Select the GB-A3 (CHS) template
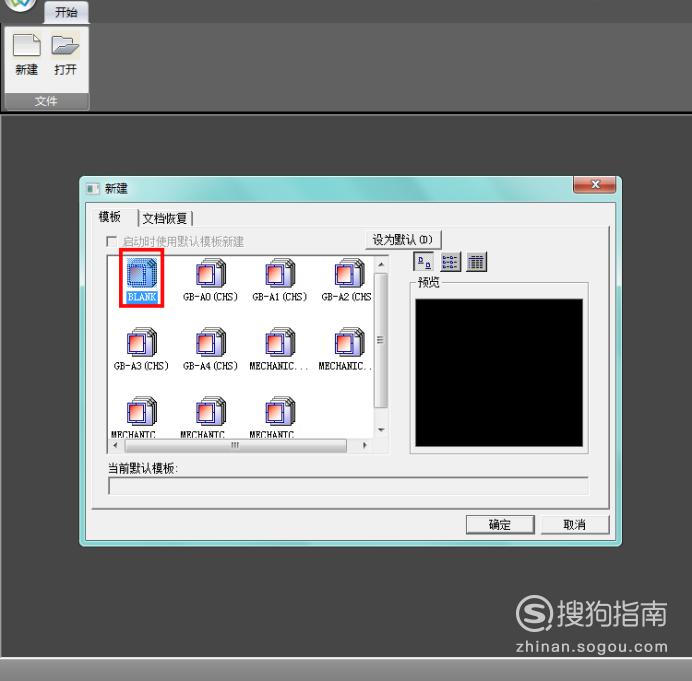This screenshot has height=681, width=692. [141, 349]
